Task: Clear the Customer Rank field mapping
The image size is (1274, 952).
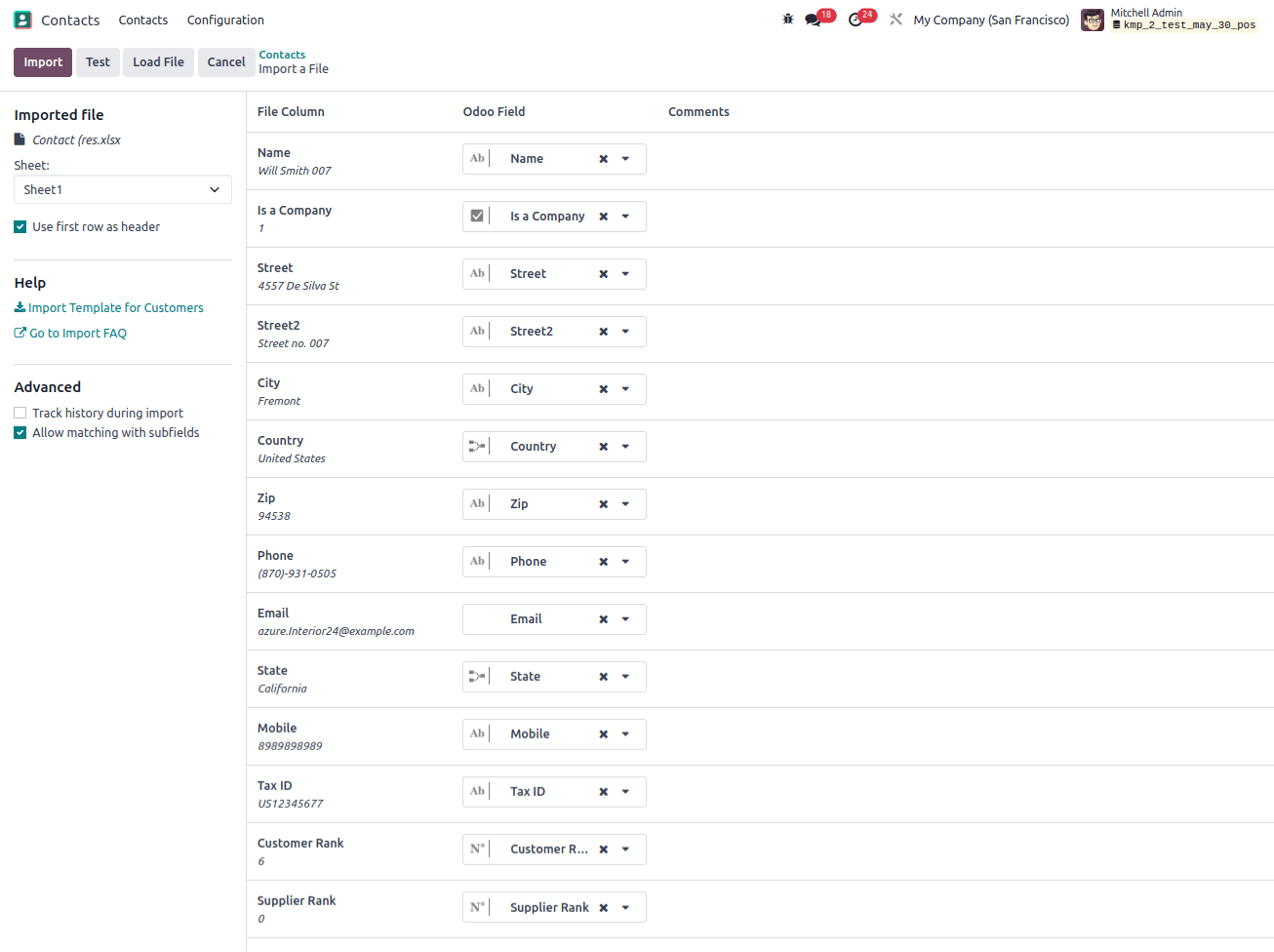Action: pos(604,850)
